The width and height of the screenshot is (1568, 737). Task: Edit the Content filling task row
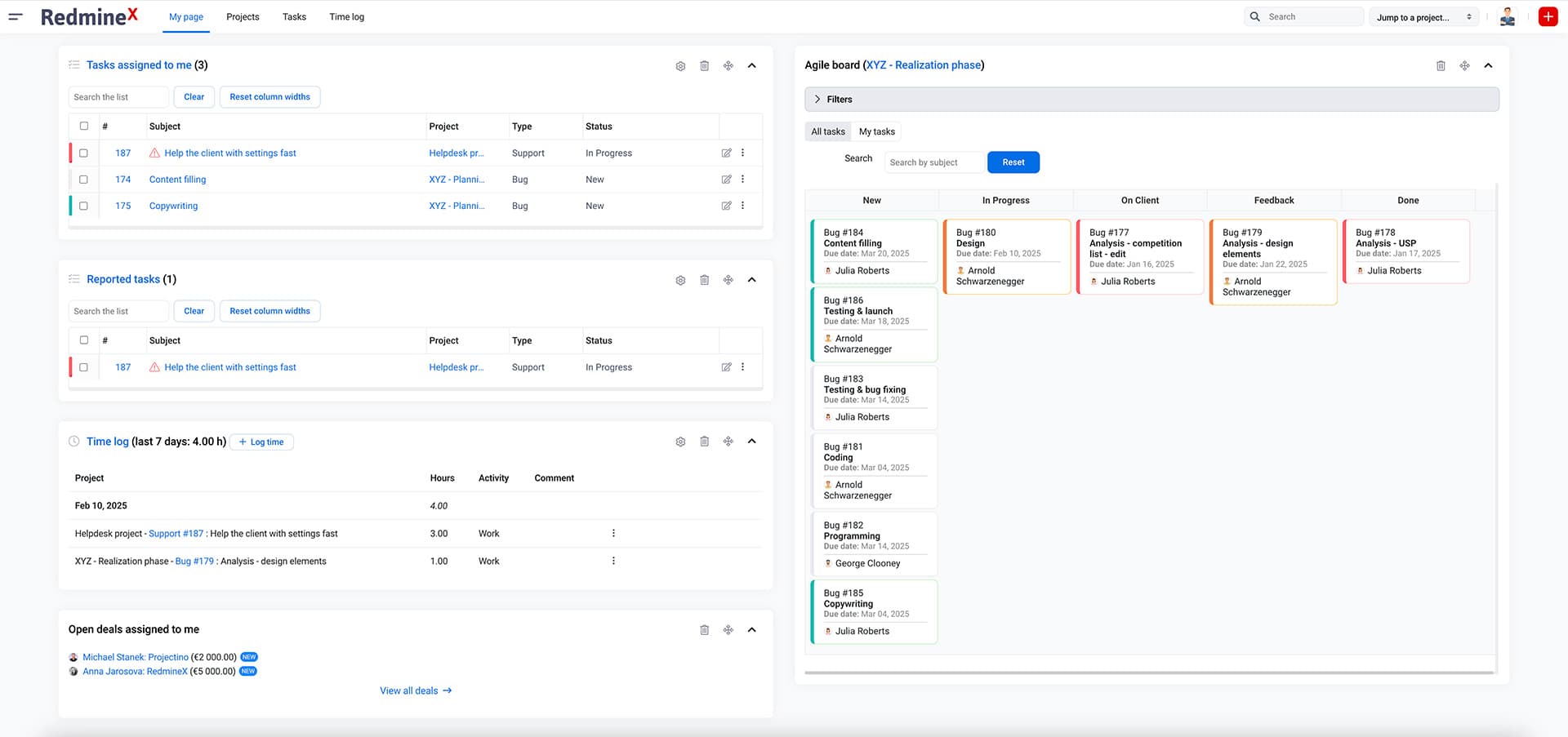pyautogui.click(x=726, y=180)
